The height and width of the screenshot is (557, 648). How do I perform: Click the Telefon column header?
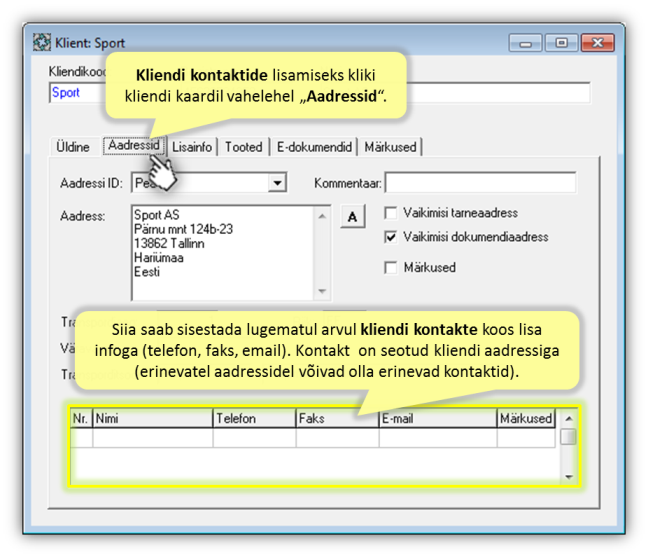255,419
